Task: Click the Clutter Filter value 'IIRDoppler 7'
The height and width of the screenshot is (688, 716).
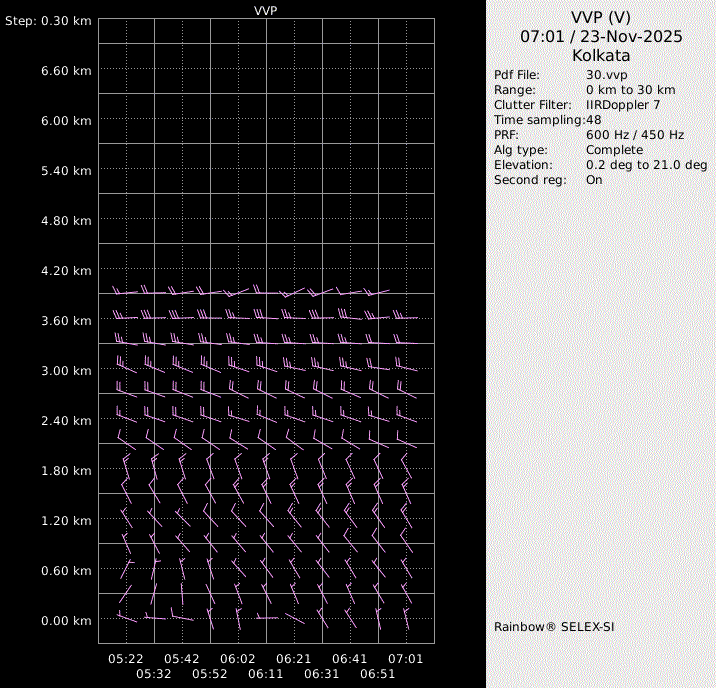Action: [x=622, y=105]
